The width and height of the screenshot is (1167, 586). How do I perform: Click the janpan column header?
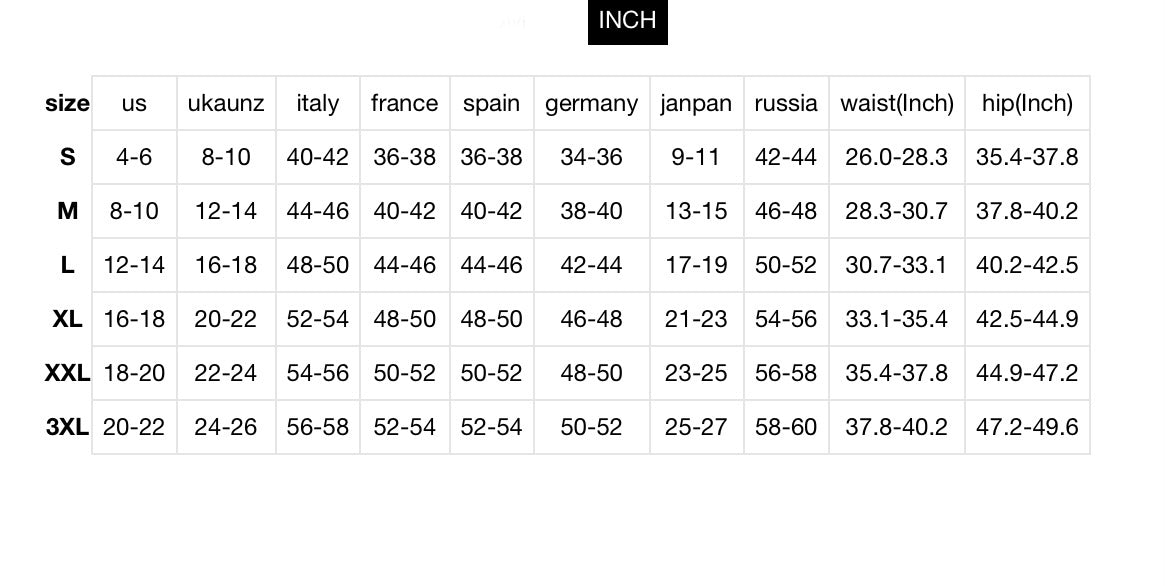pos(696,103)
